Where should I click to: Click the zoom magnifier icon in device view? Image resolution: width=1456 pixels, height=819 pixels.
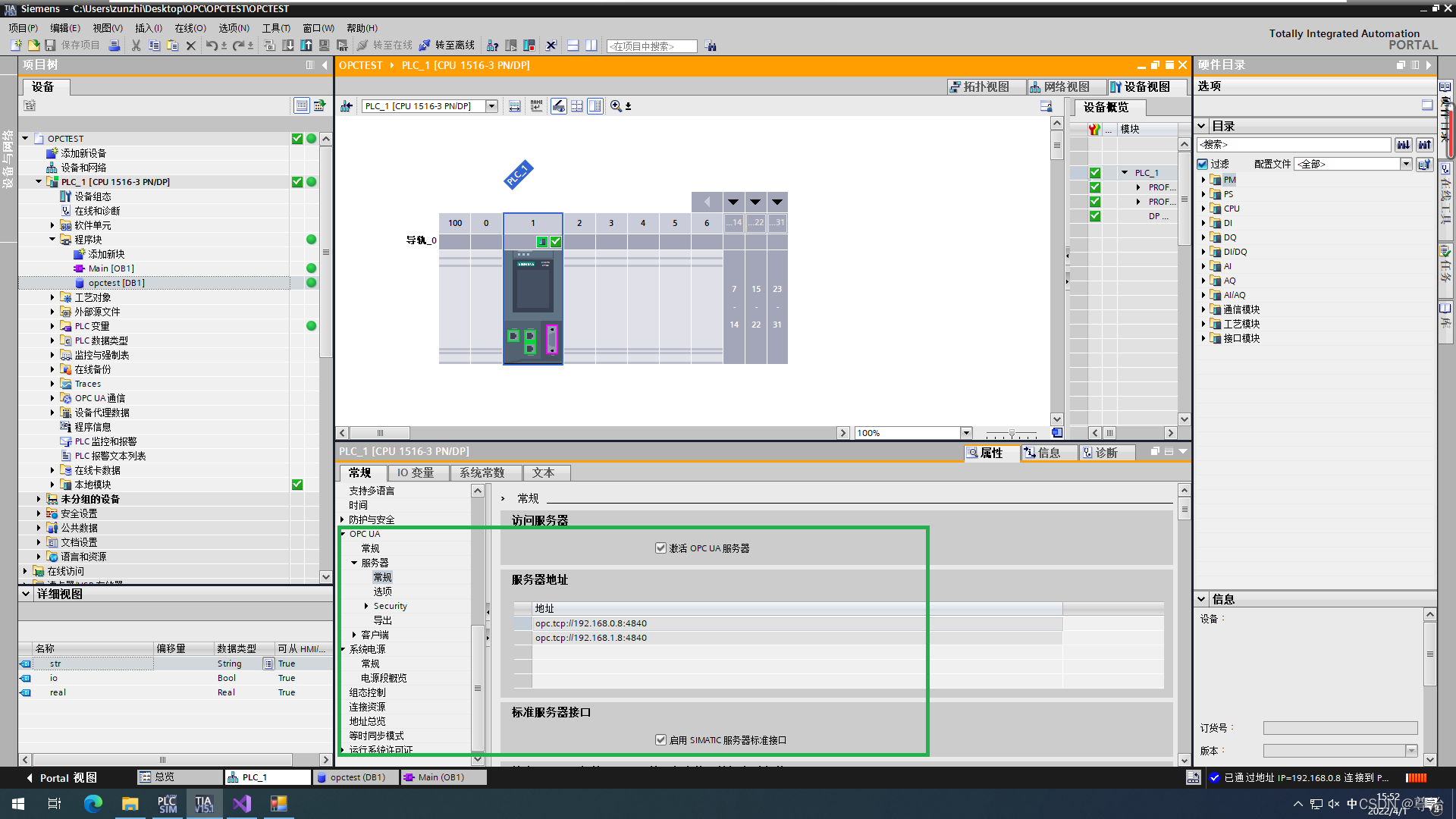[x=616, y=106]
